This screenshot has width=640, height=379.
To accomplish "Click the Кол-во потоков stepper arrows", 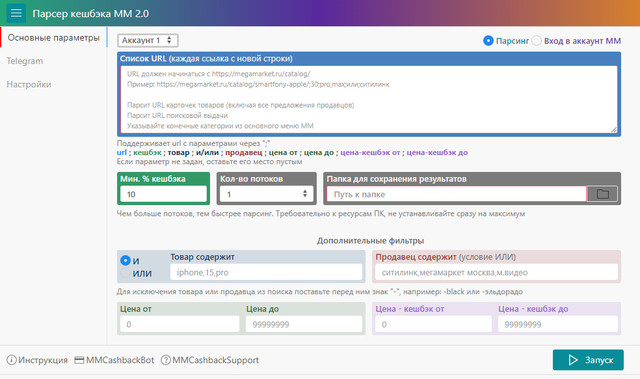I will click(304, 193).
